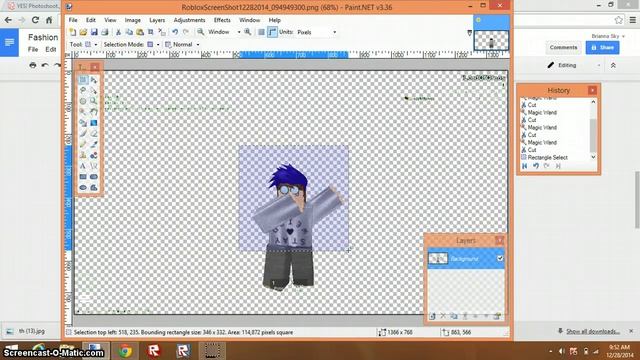Click the Share button in Google Docs
Image resolution: width=640 pixels, height=360 pixels.
pyautogui.click(x=602, y=47)
